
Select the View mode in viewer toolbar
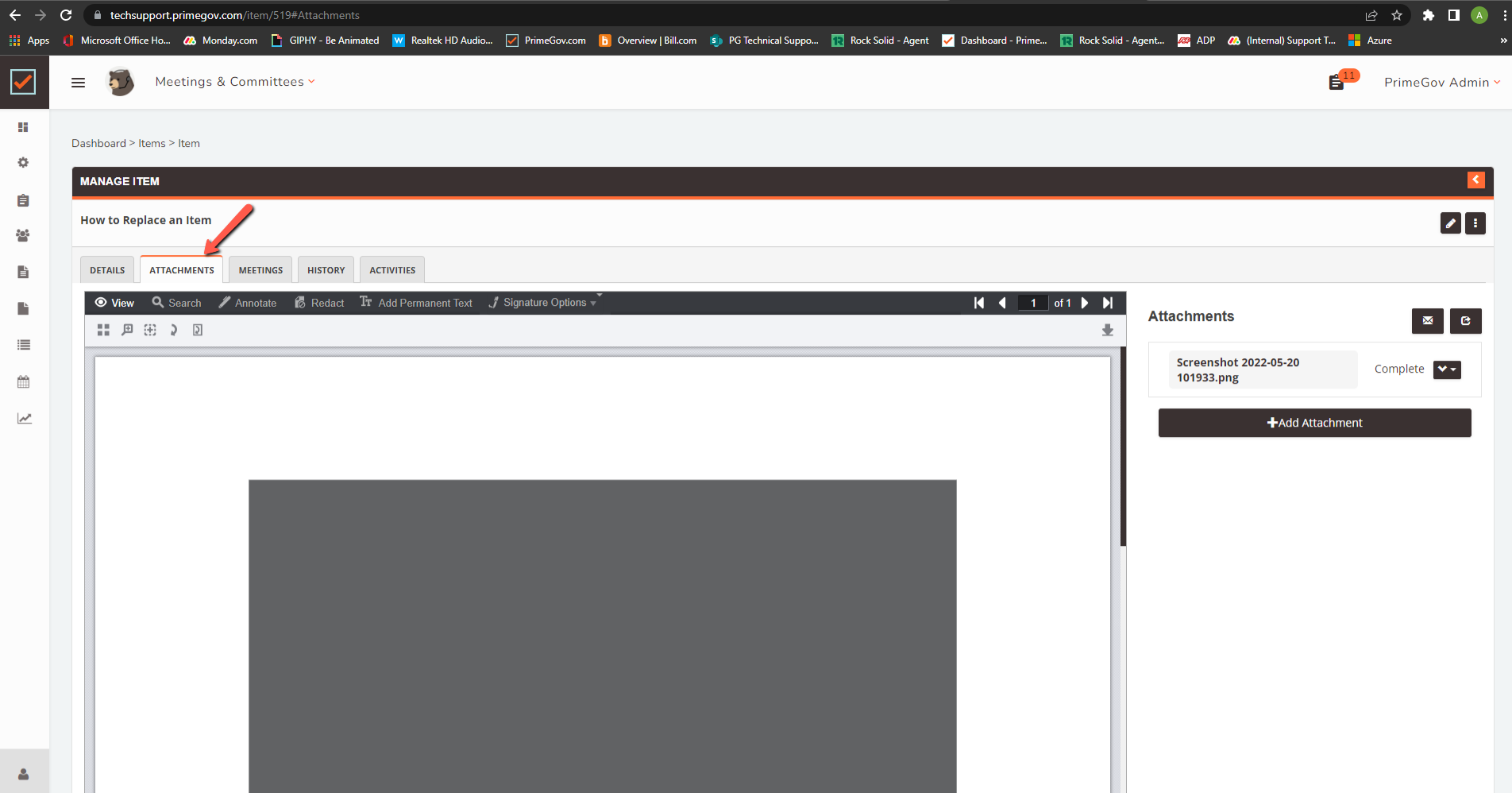114,303
